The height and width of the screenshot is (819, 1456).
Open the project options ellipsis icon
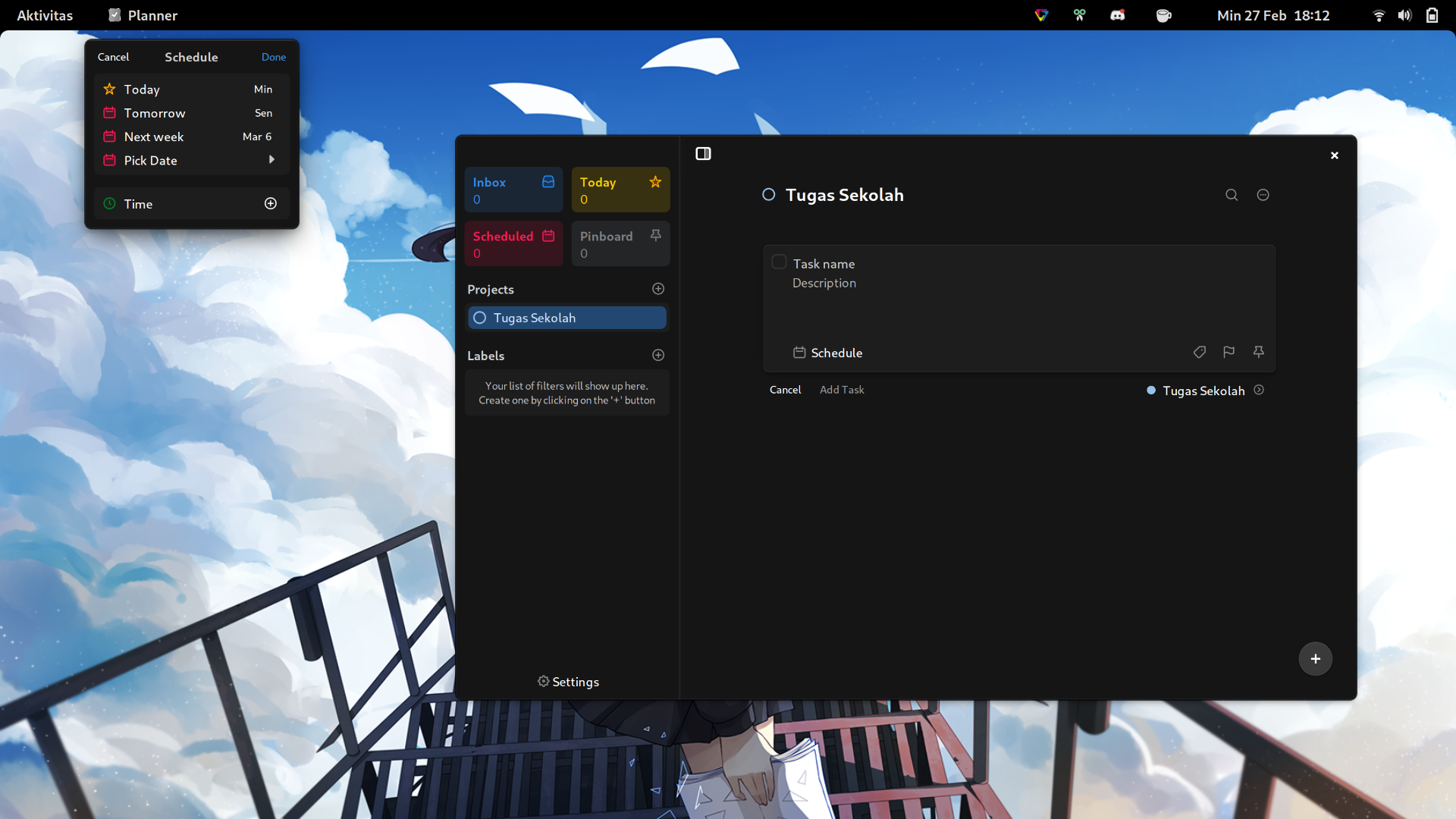pyautogui.click(x=1263, y=195)
